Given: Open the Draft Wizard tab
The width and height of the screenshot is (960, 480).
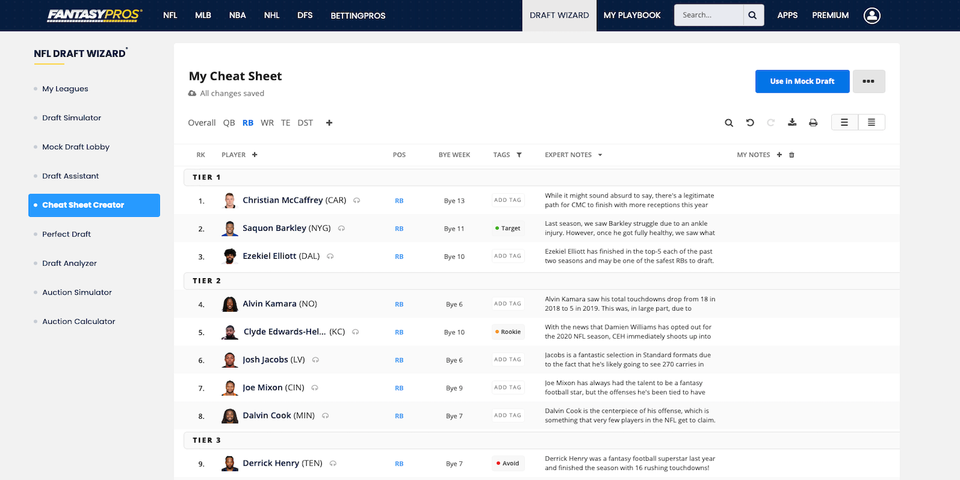Looking at the screenshot, I should click(x=559, y=15).
